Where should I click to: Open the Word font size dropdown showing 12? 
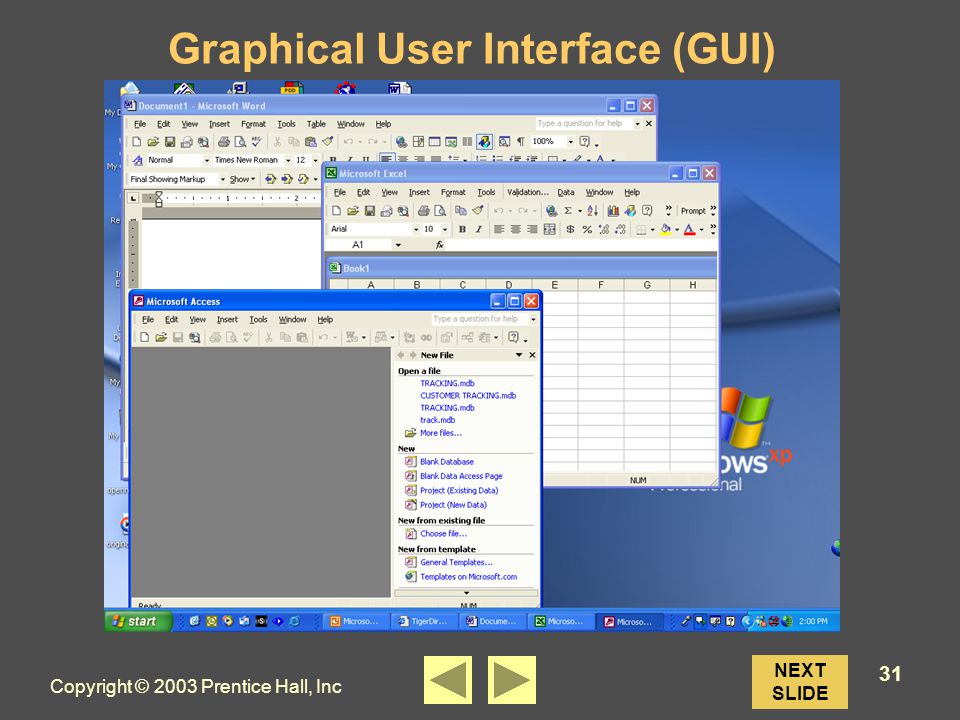pos(315,160)
